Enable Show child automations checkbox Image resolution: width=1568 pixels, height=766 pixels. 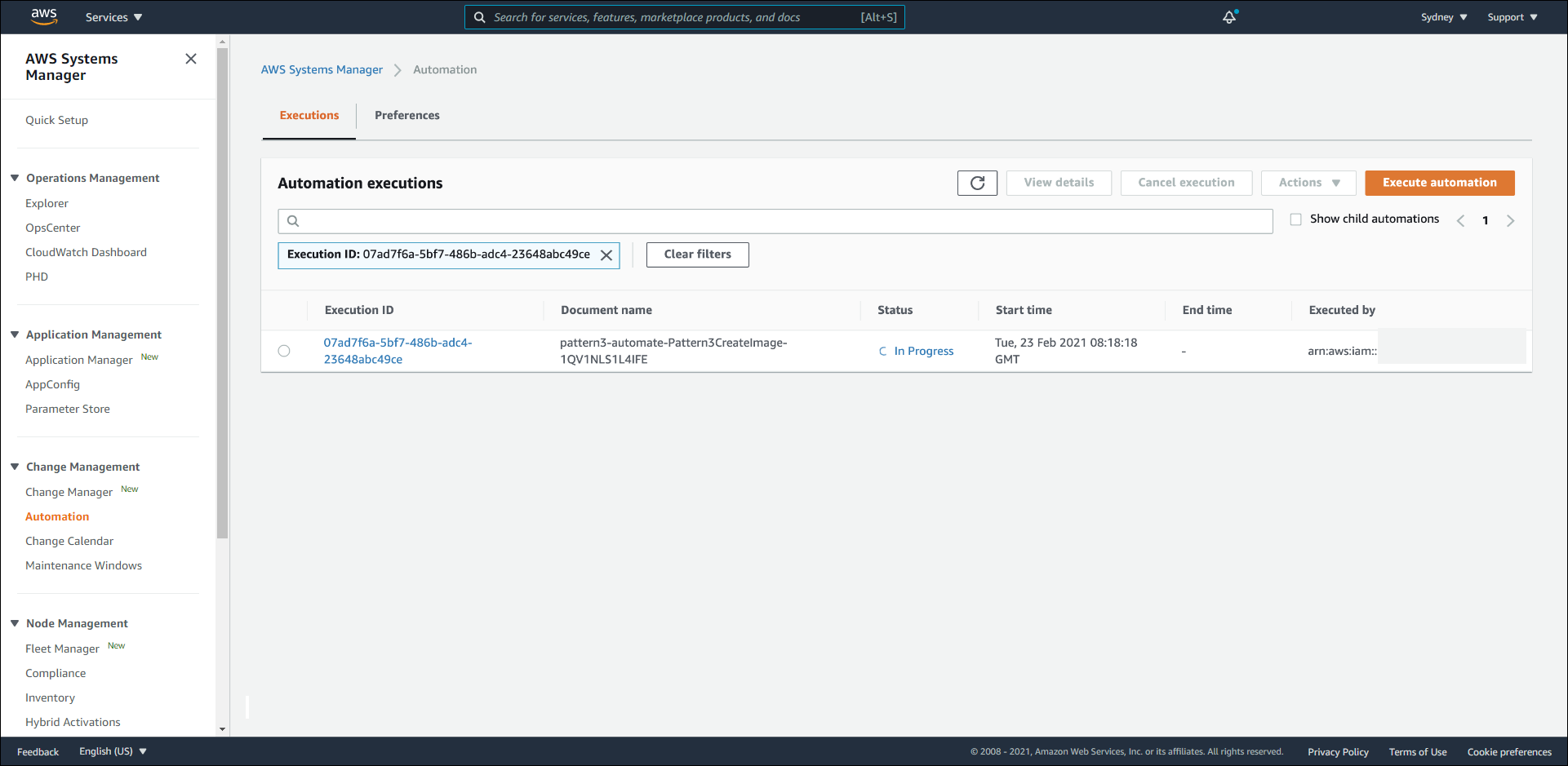1295,219
